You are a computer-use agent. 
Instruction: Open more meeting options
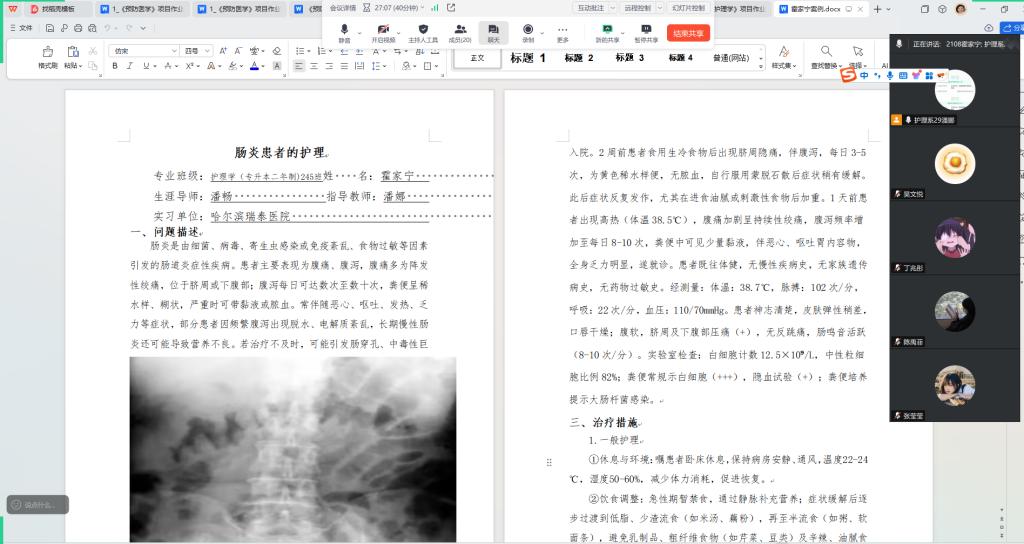coord(562,33)
